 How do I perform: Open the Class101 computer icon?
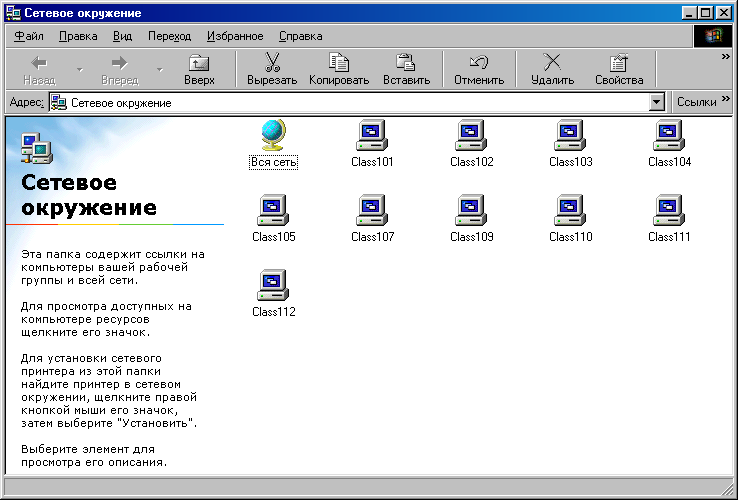(x=372, y=135)
